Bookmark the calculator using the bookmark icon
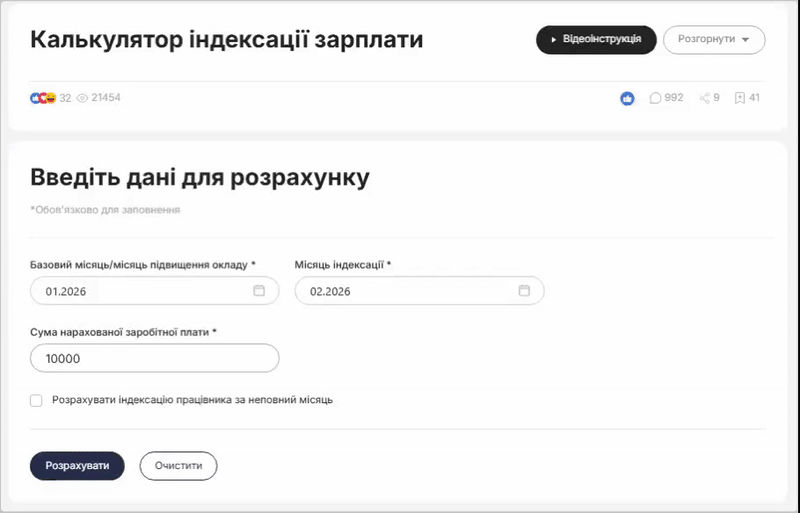Image resolution: width=800 pixels, height=513 pixels. (739, 98)
